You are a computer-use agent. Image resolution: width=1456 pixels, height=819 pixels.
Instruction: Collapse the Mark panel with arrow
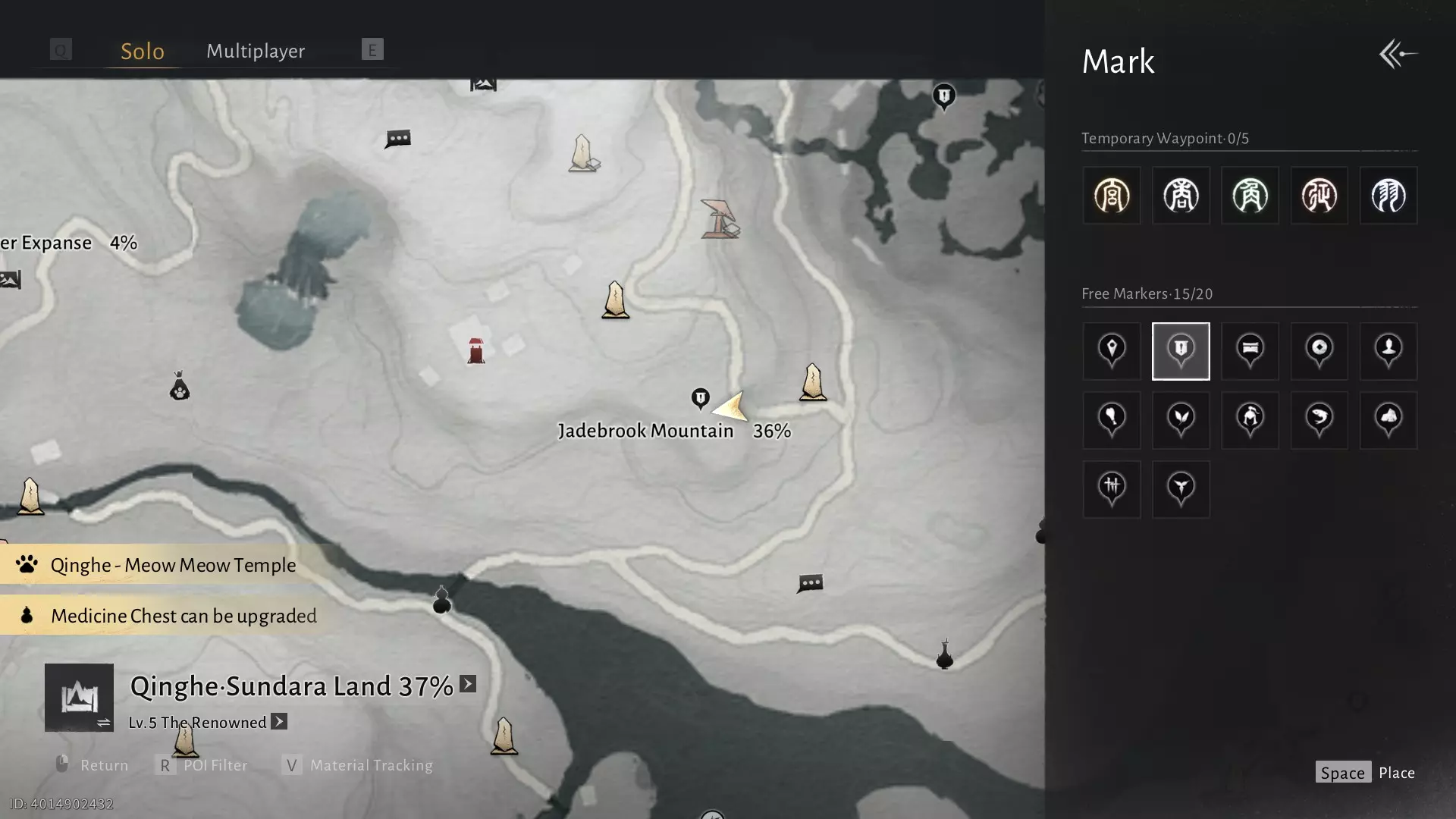click(x=1398, y=55)
